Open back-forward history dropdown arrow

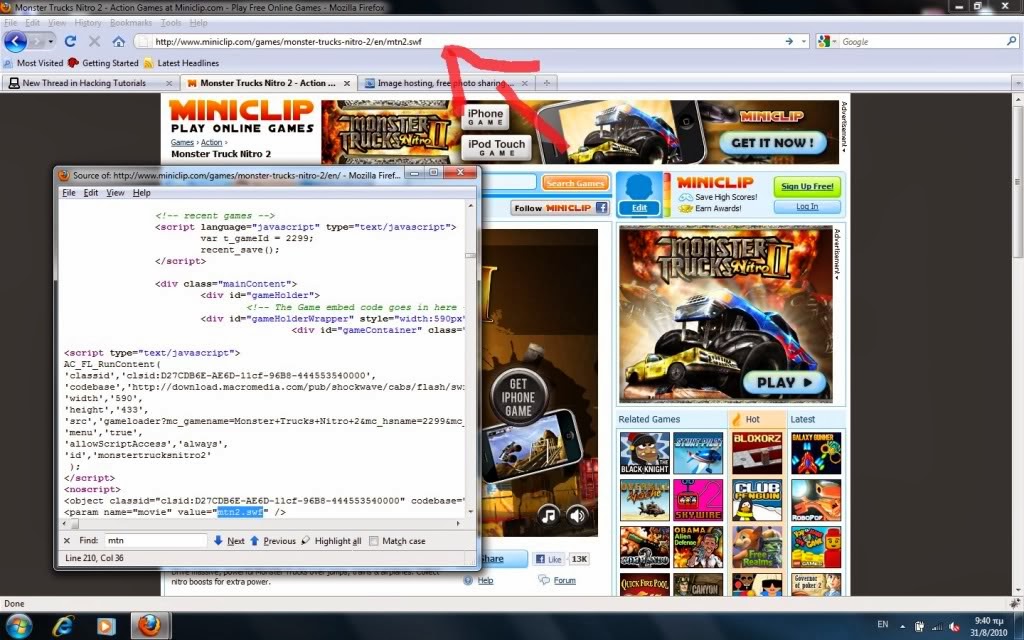click(51, 41)
